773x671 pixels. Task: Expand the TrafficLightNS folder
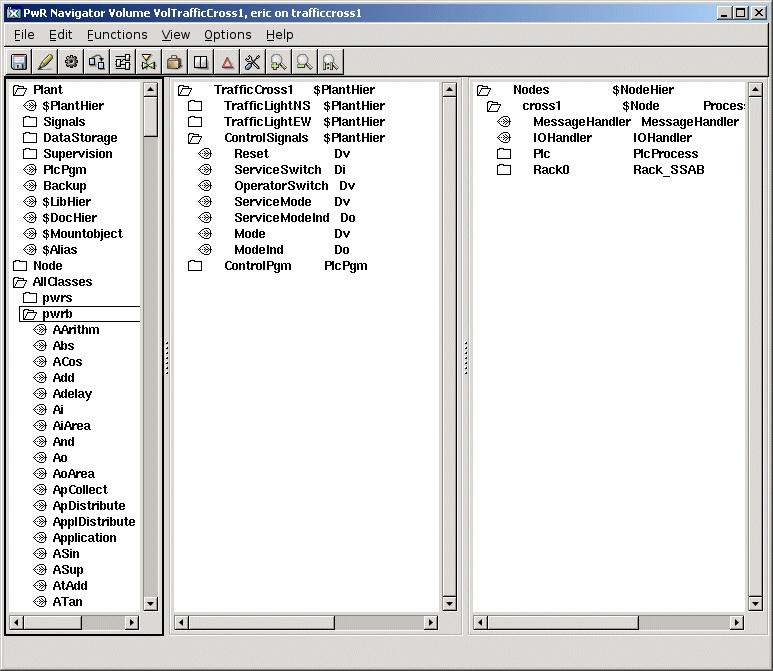tap(195, 106)
